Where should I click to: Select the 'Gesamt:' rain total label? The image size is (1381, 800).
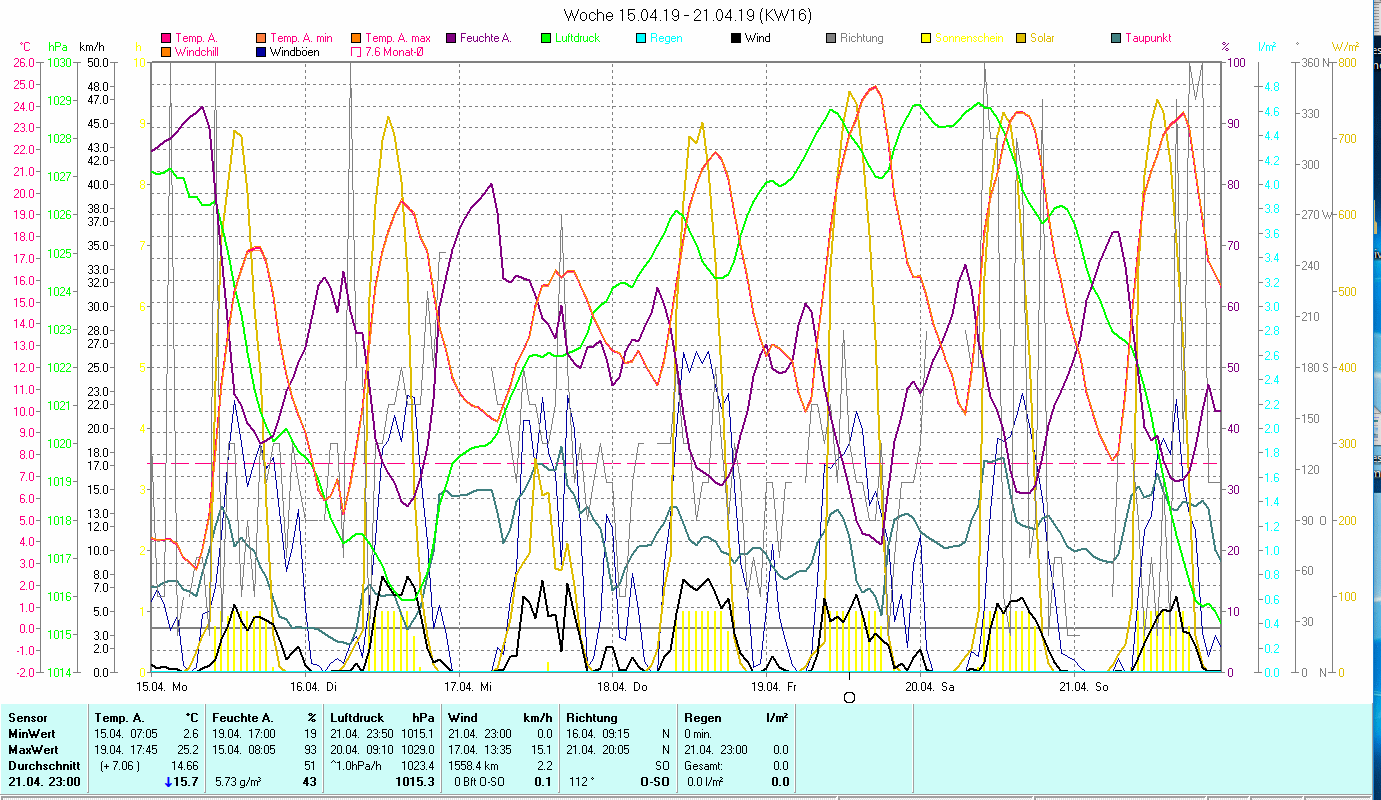click(704, 766)
